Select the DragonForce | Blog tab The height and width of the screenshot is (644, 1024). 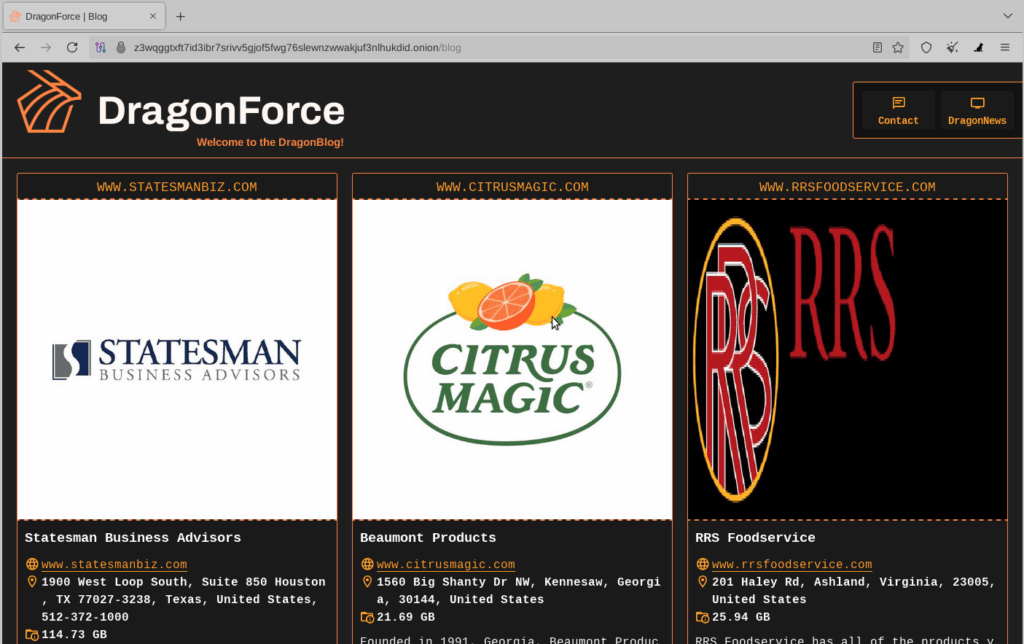click(x=84, y=16)
